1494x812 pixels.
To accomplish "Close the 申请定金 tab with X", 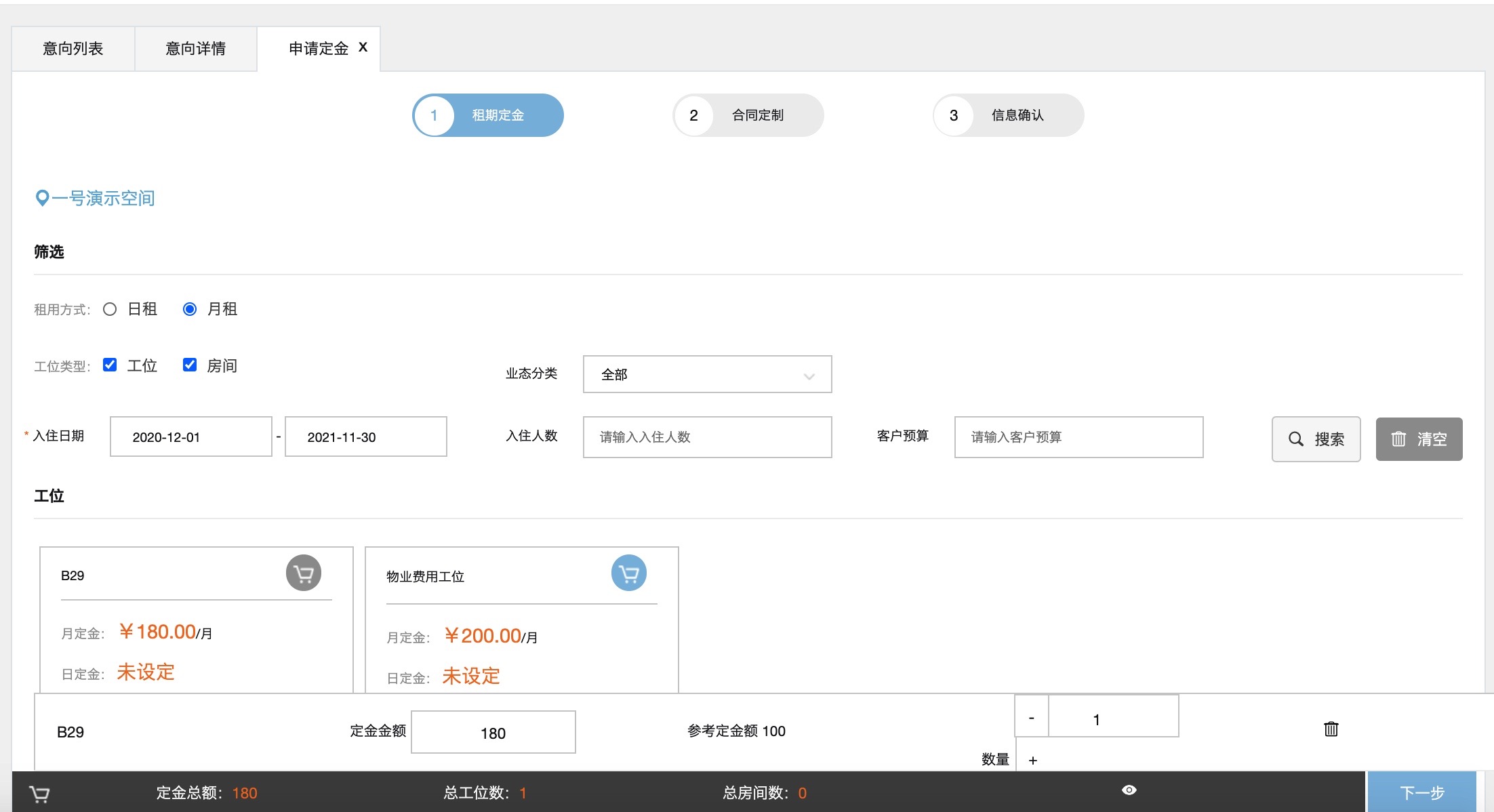I will (363, 47).
